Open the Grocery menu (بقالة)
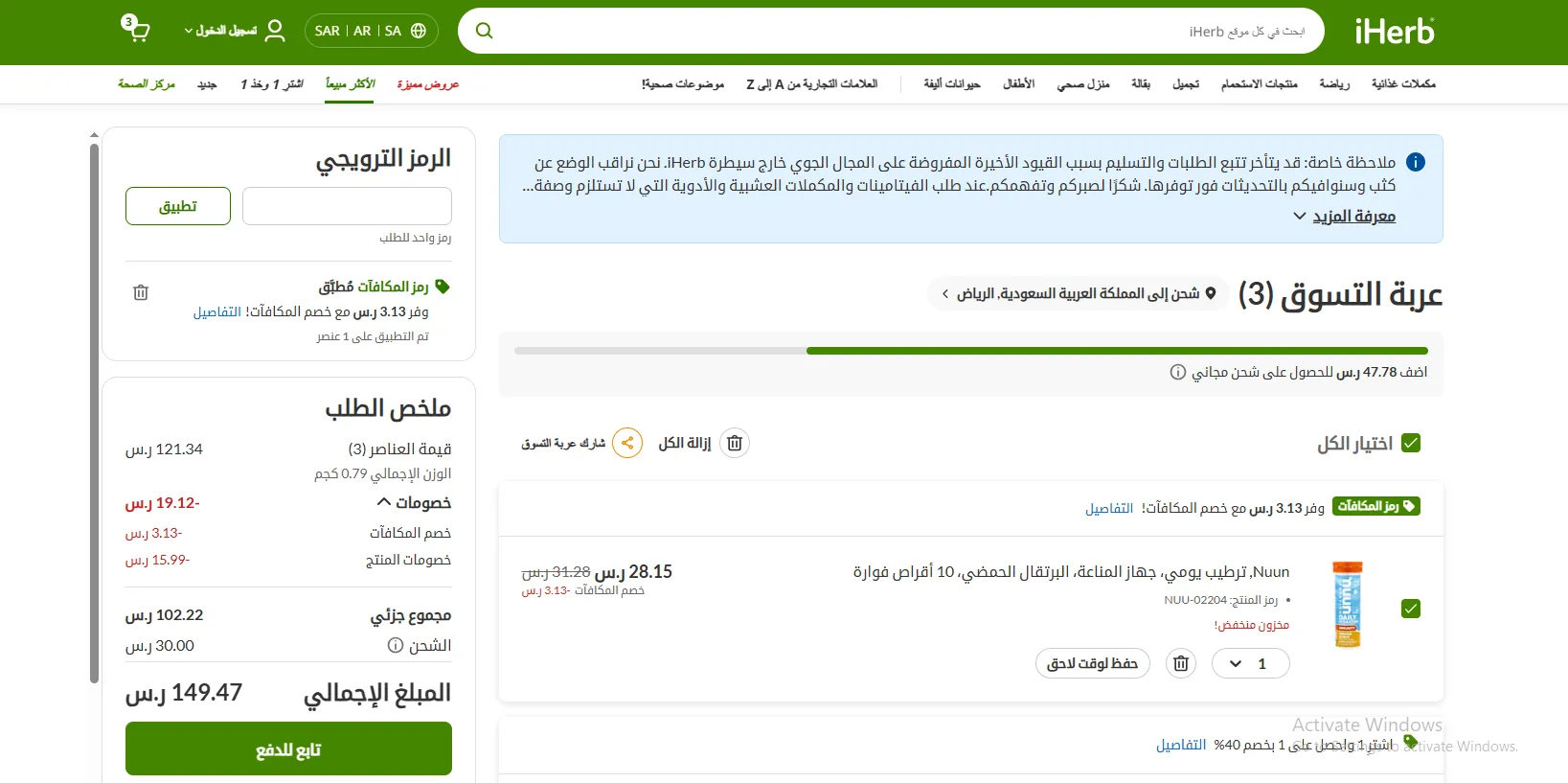Screen dimensions: 1568x783 (1141, 84)
